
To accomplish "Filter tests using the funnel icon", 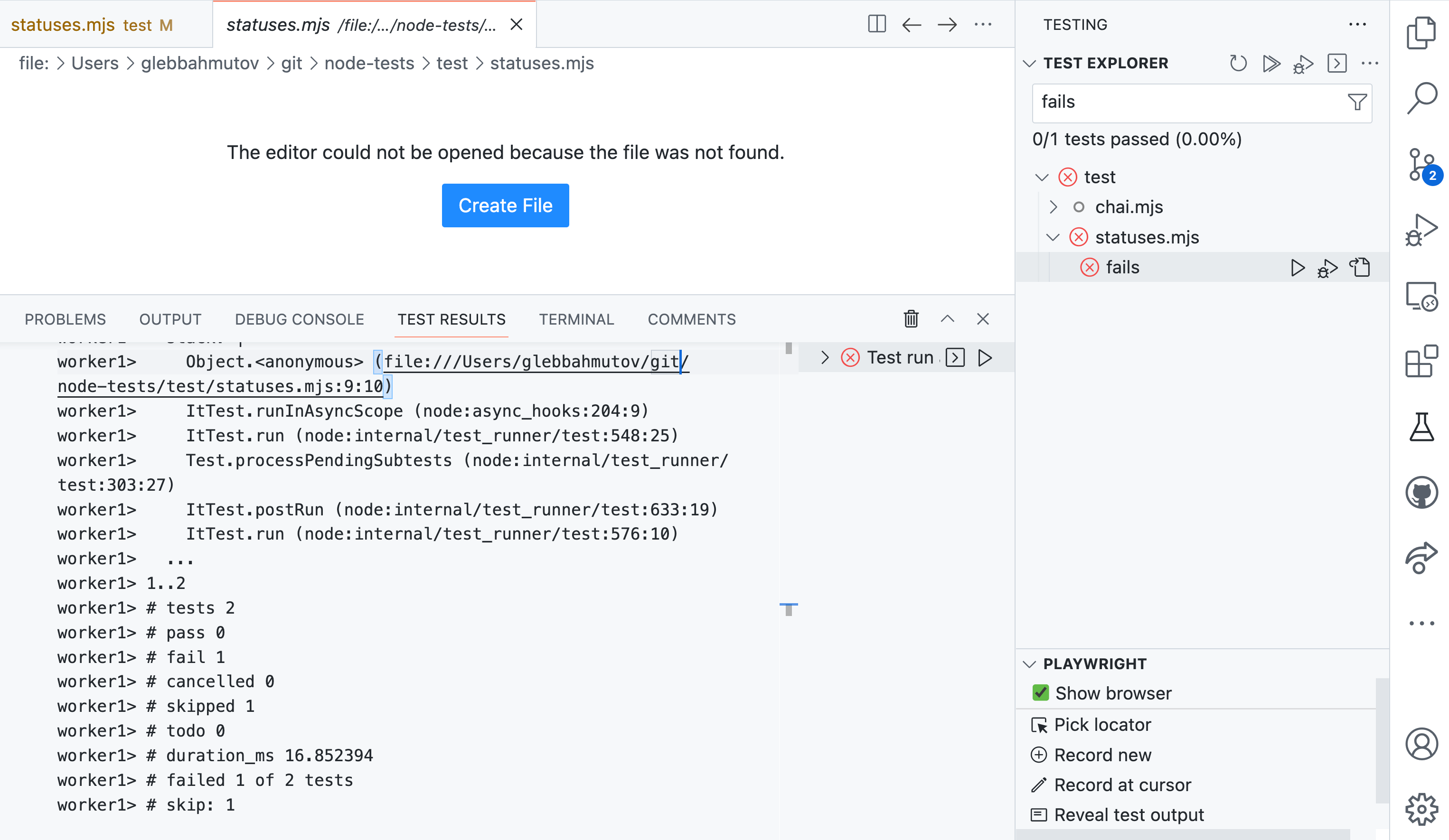I will (1357, 102).
